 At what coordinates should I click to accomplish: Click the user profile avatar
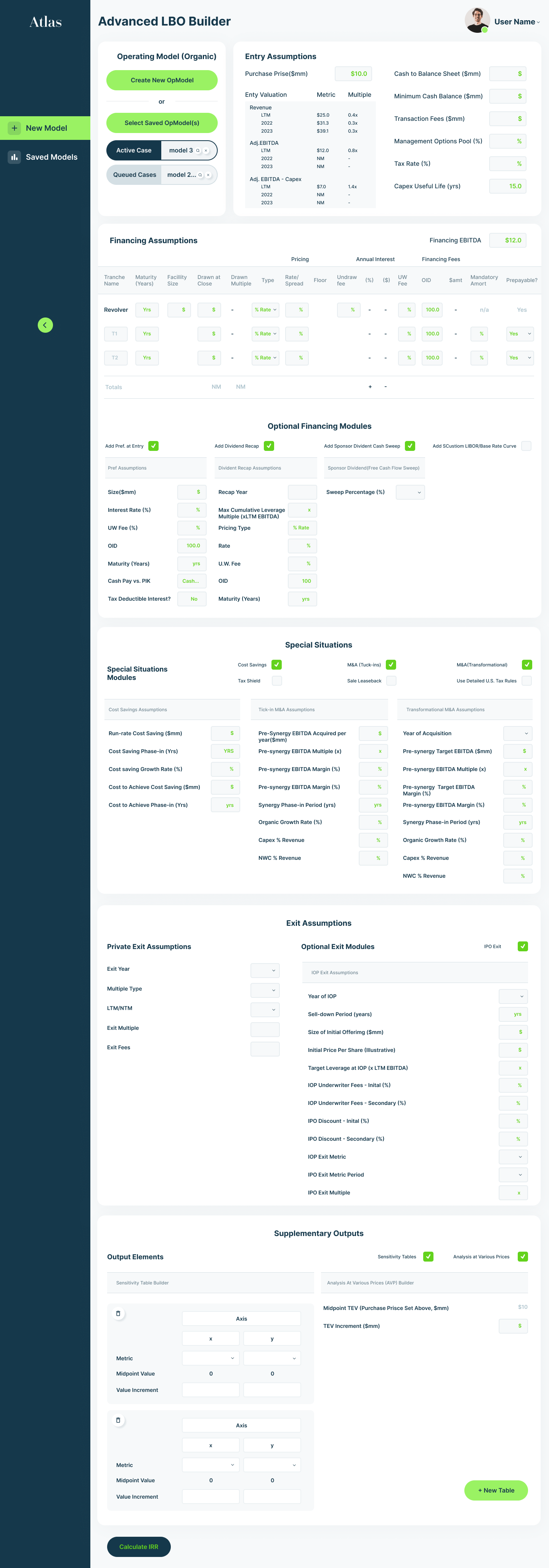[477, 21]
